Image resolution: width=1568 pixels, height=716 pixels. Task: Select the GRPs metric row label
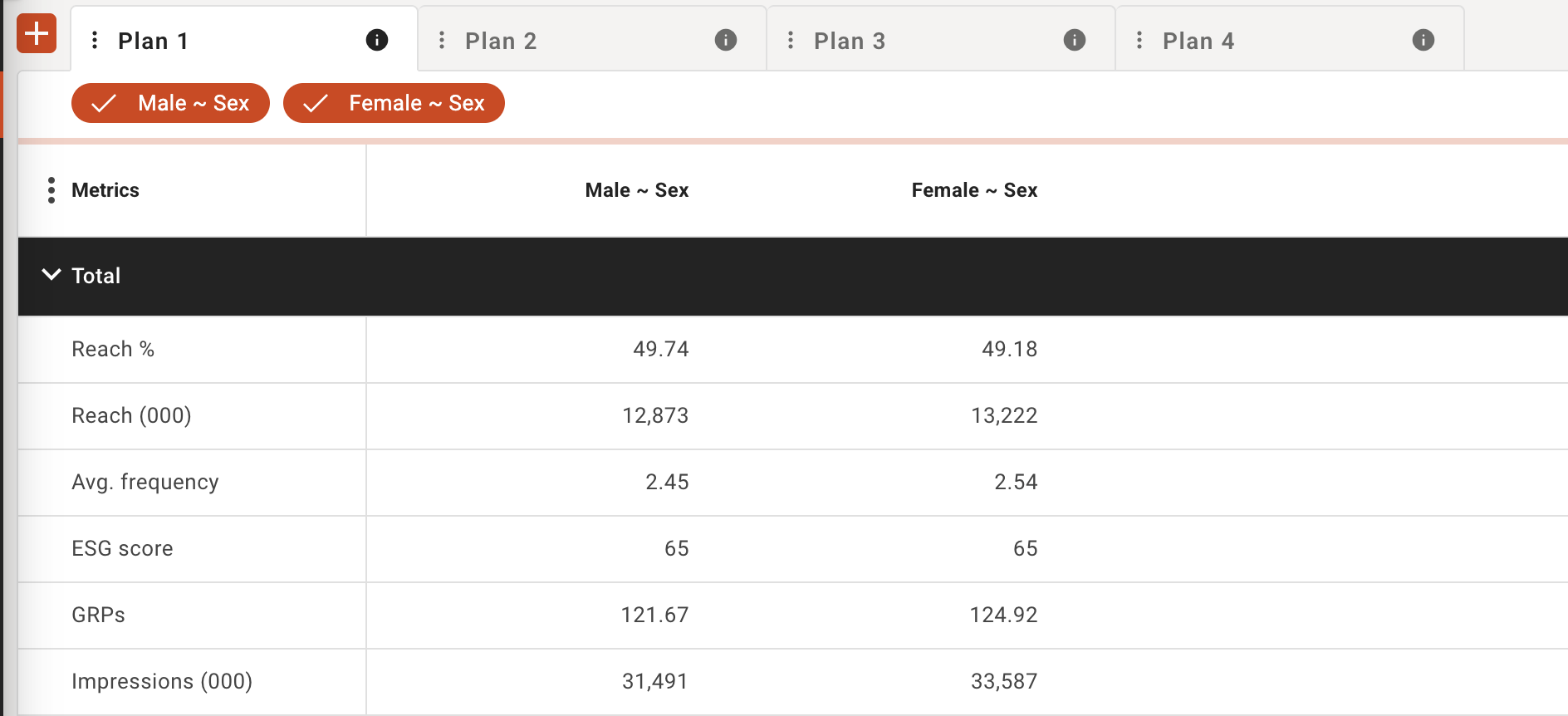(98, 615)
